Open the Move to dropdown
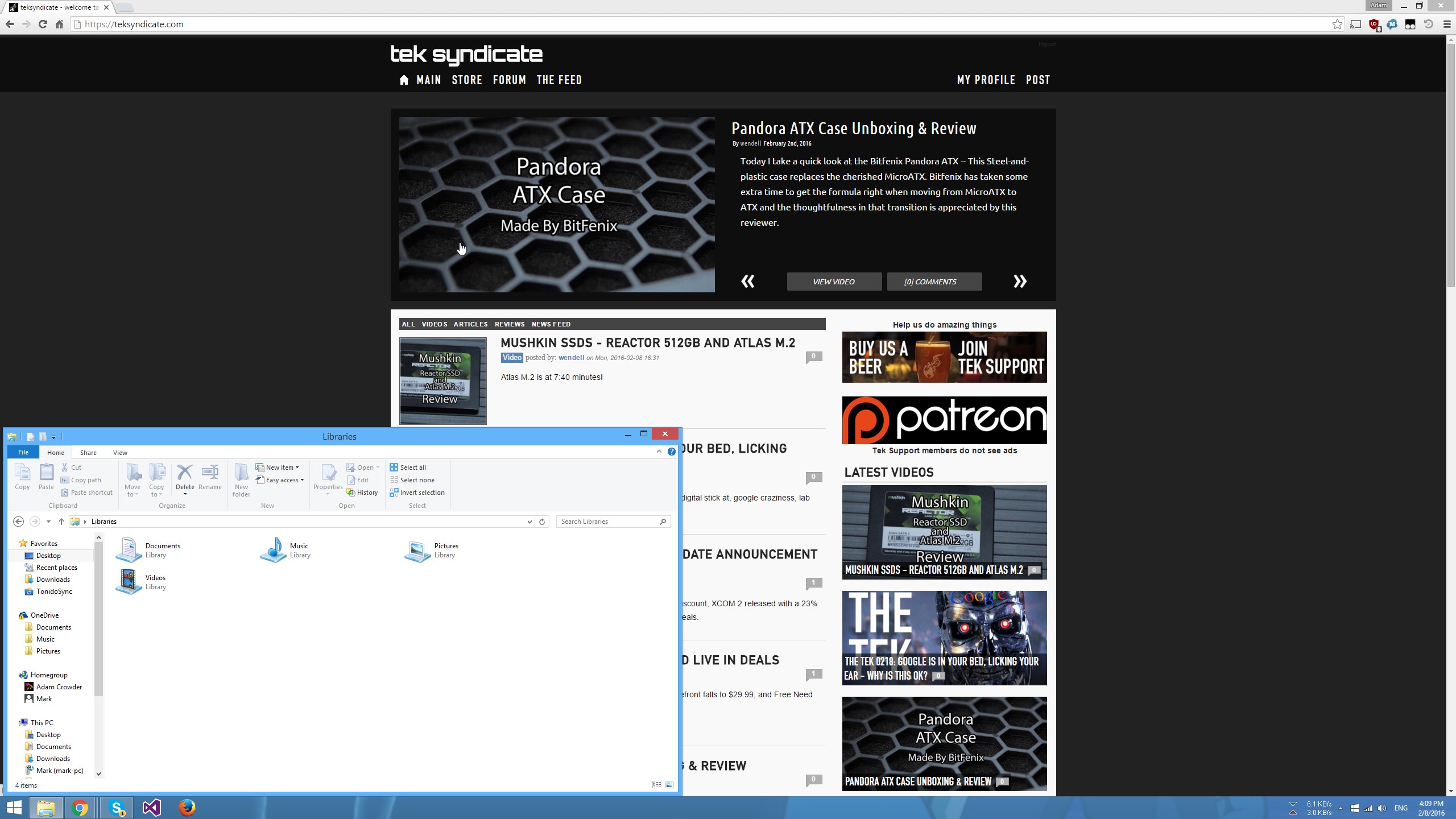Image resolution: width=1456 pixels, height=819 pixels. [133, 479]
